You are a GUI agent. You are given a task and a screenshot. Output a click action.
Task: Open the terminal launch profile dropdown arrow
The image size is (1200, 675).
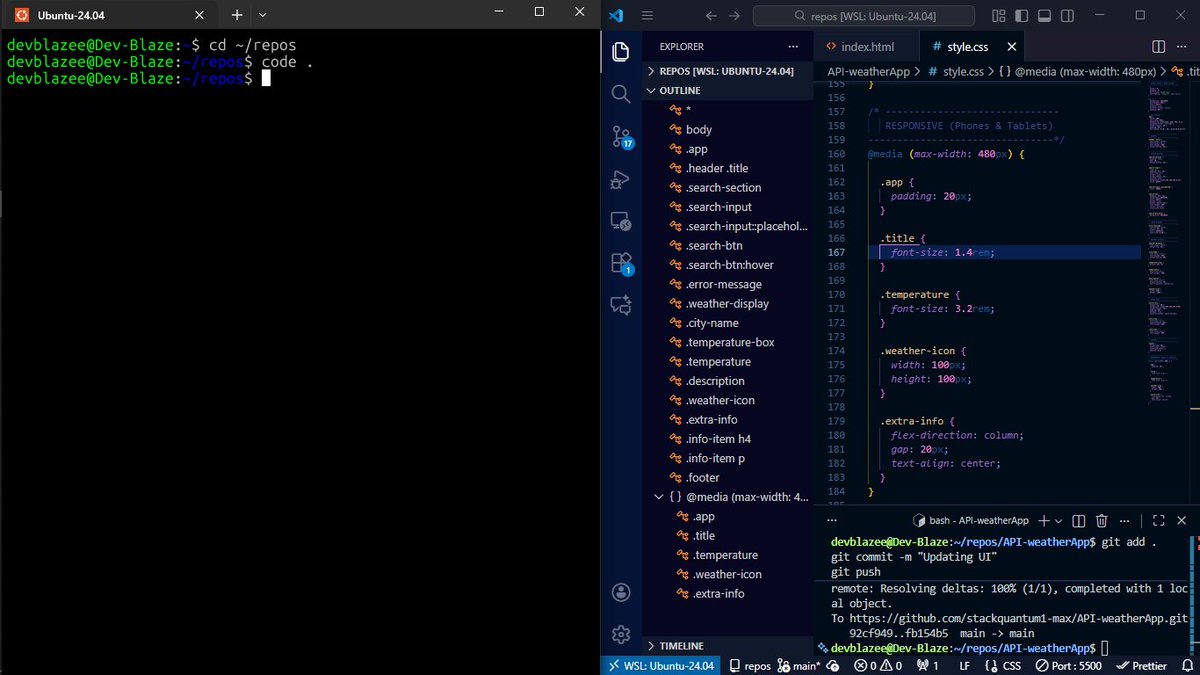tap(1058, 520)
